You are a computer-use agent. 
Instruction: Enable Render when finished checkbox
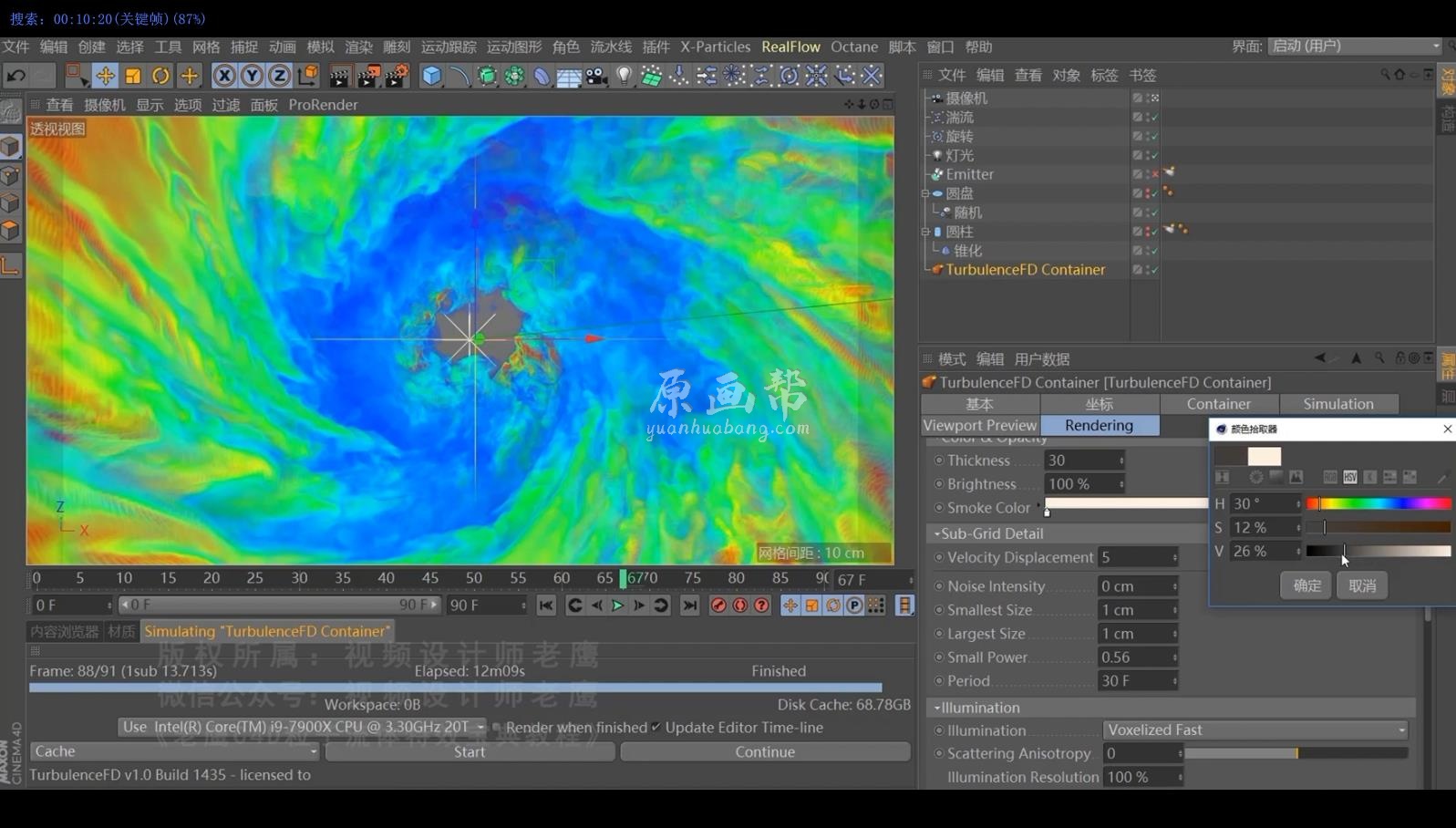497,728
